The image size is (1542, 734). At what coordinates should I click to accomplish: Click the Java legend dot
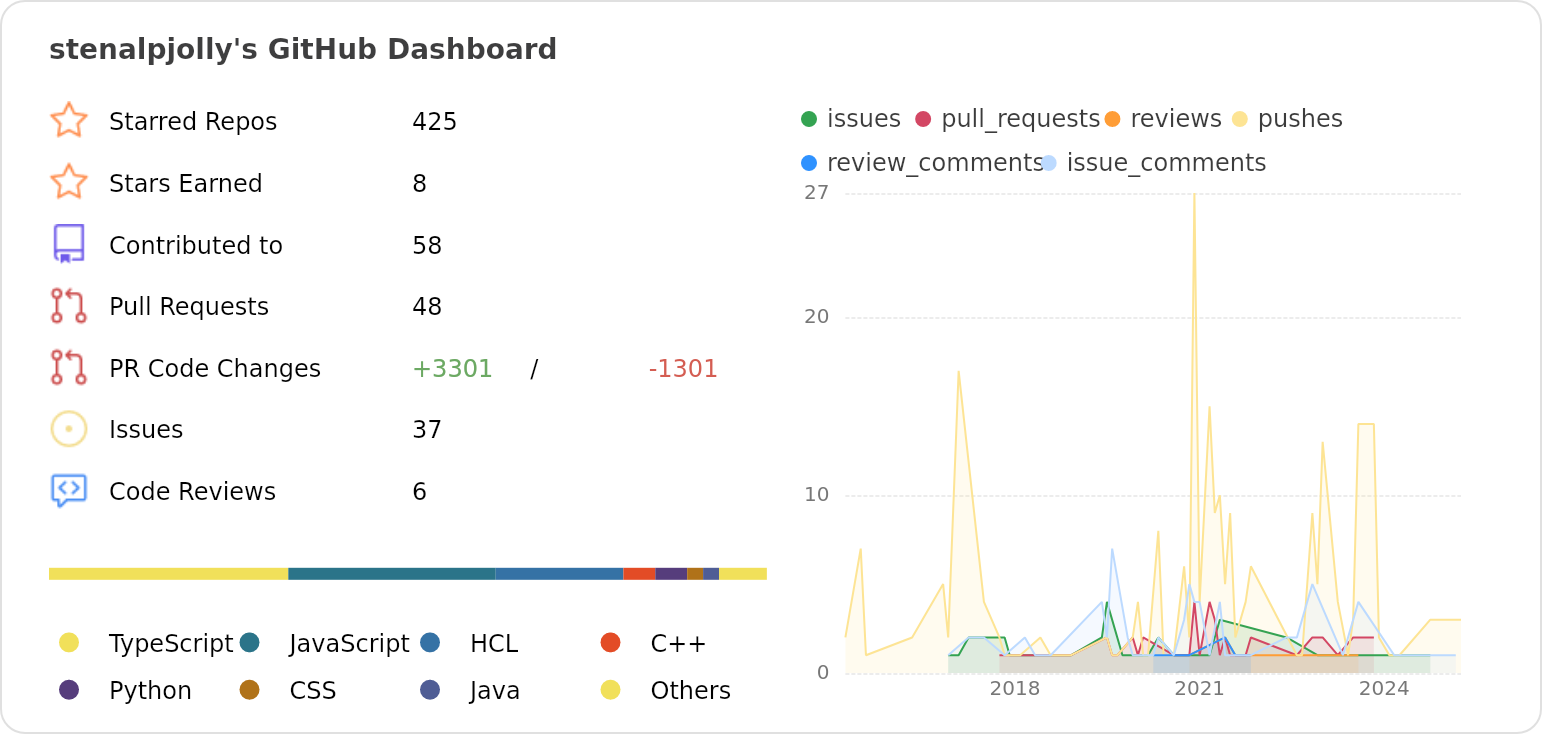point(430,689)
